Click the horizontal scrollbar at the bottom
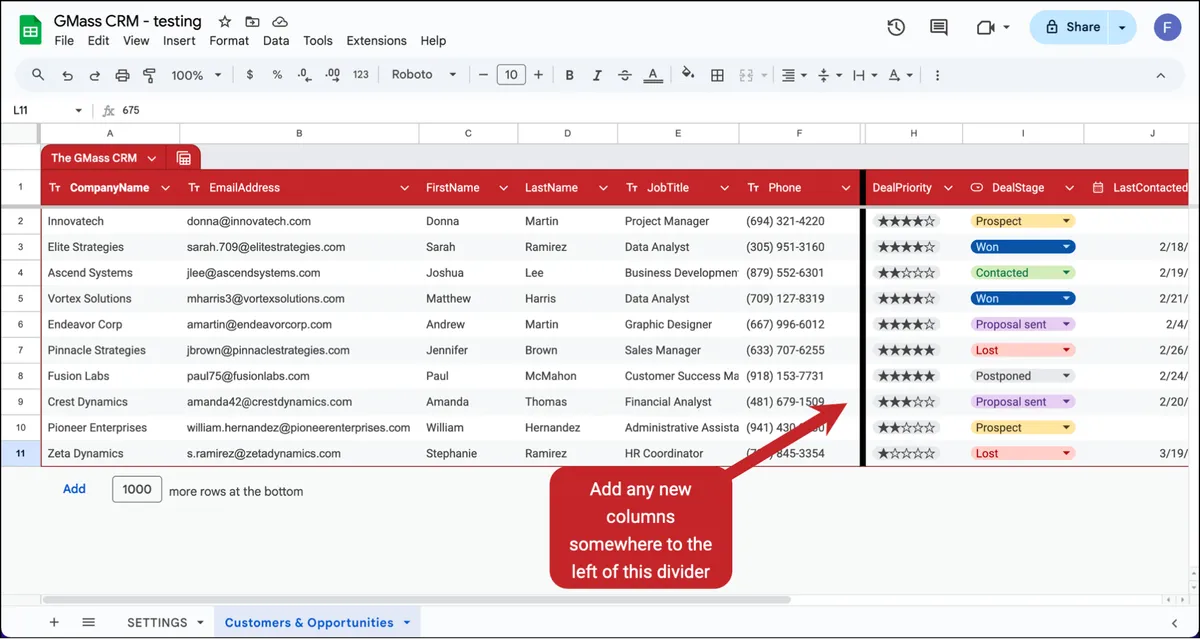1200x639 pixels. (x=415, y=600)
